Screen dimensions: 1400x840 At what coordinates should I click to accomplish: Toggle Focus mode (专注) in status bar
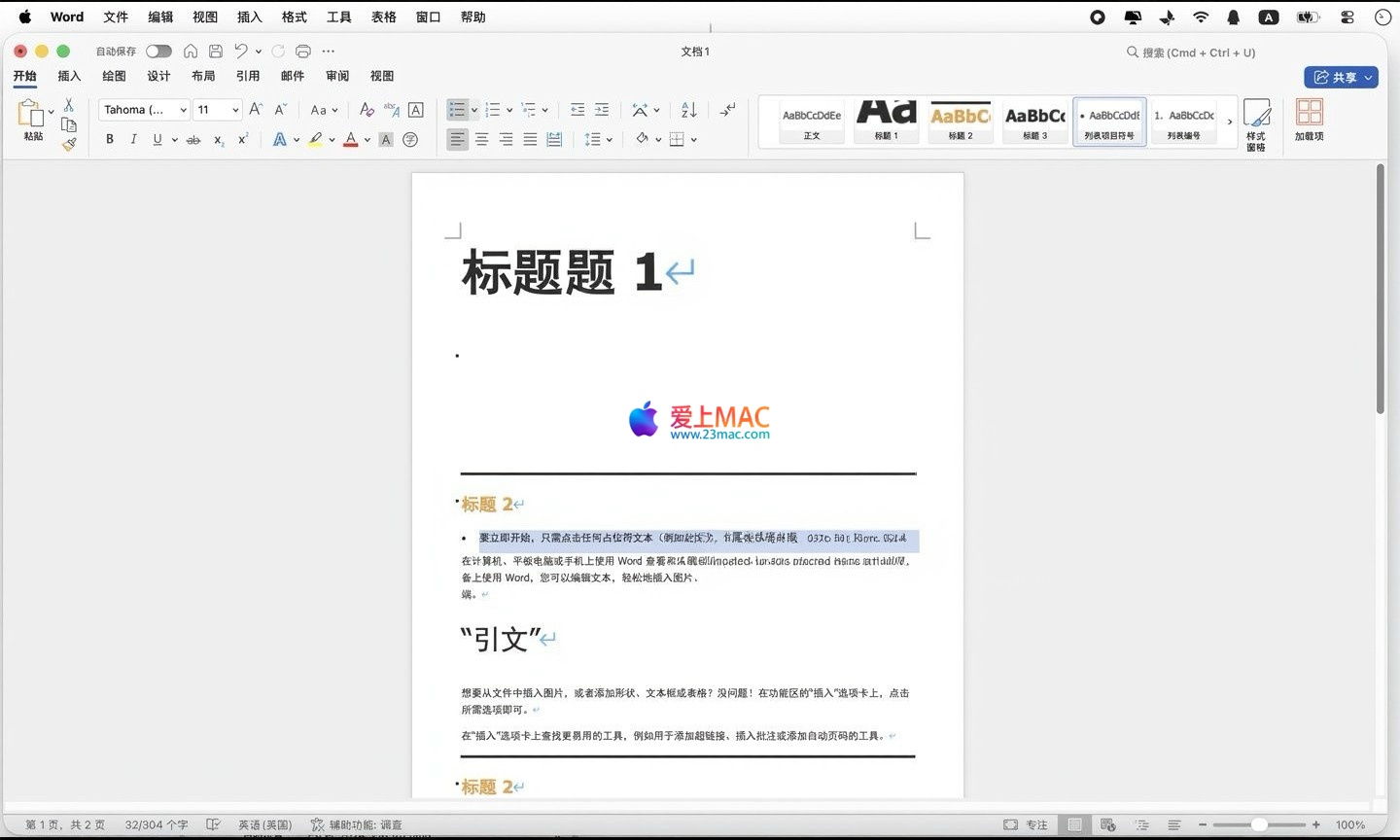click(x=1027, y=824)
